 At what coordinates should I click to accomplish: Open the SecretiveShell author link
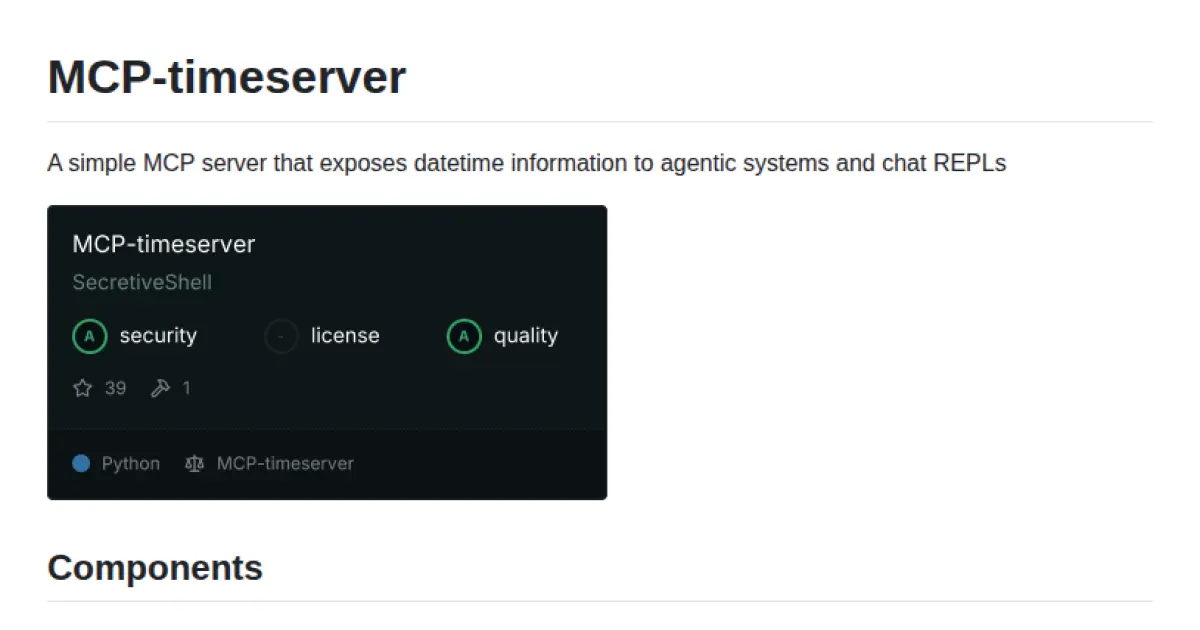click(x=141, y=282)
